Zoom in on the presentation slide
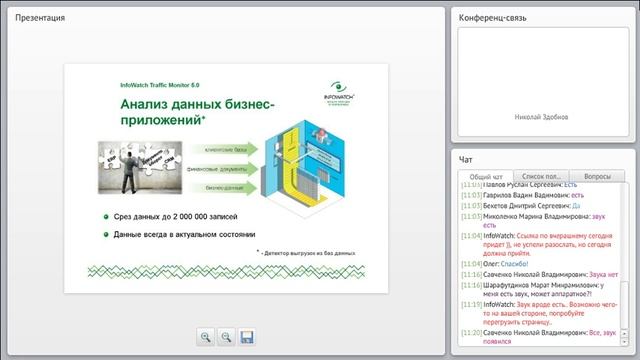 coord(205,337)
